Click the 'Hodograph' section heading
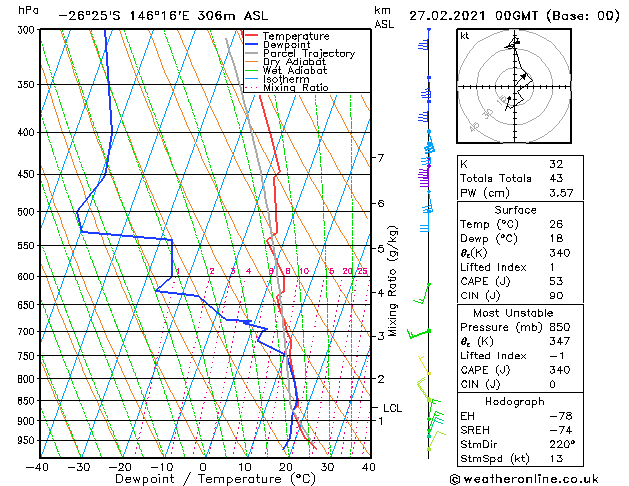Image resolution: width=629 pixels, height=486 pixels. (515, 401)
